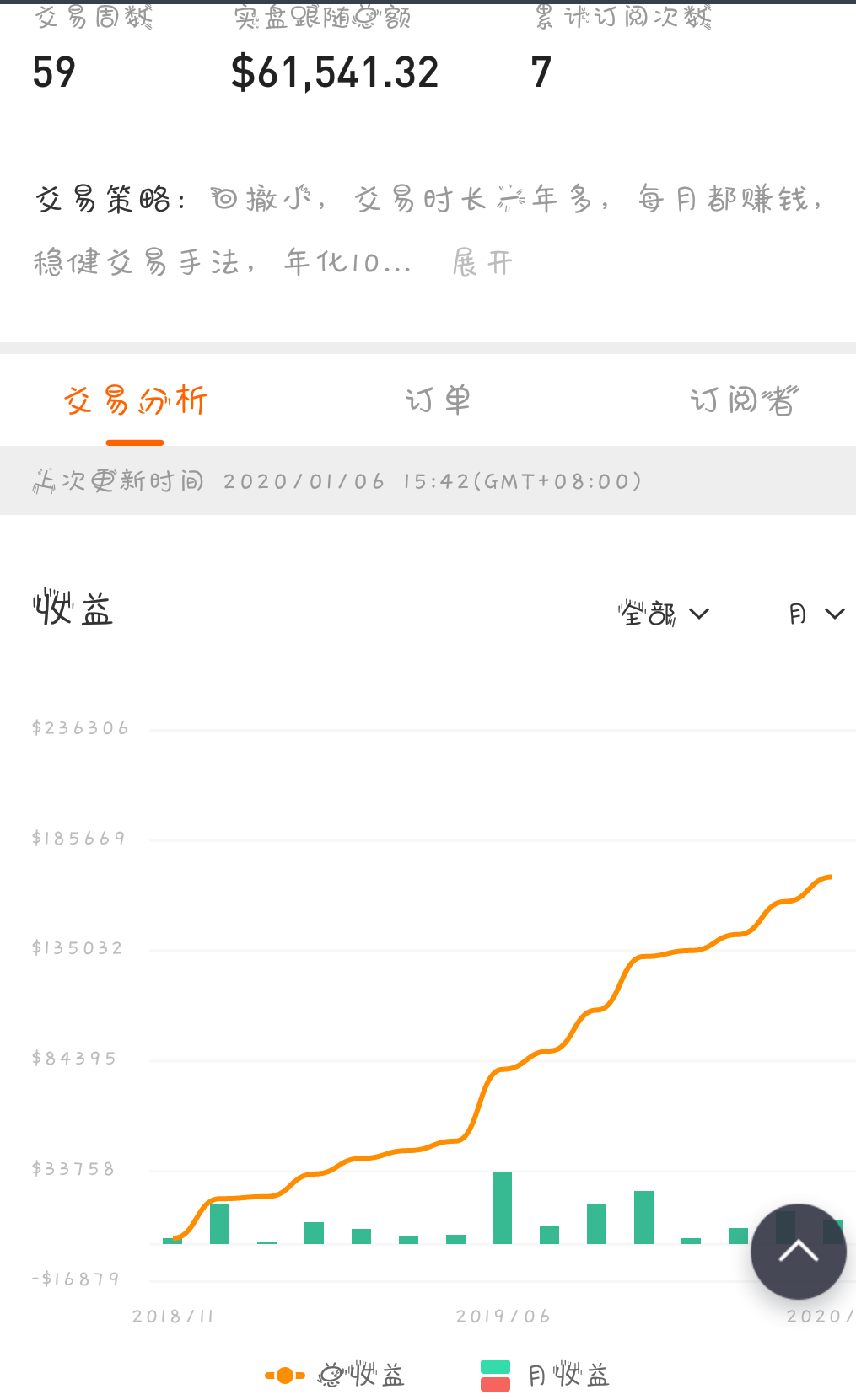
Task: Open the 订单 tab
Action: click(437, 400)
